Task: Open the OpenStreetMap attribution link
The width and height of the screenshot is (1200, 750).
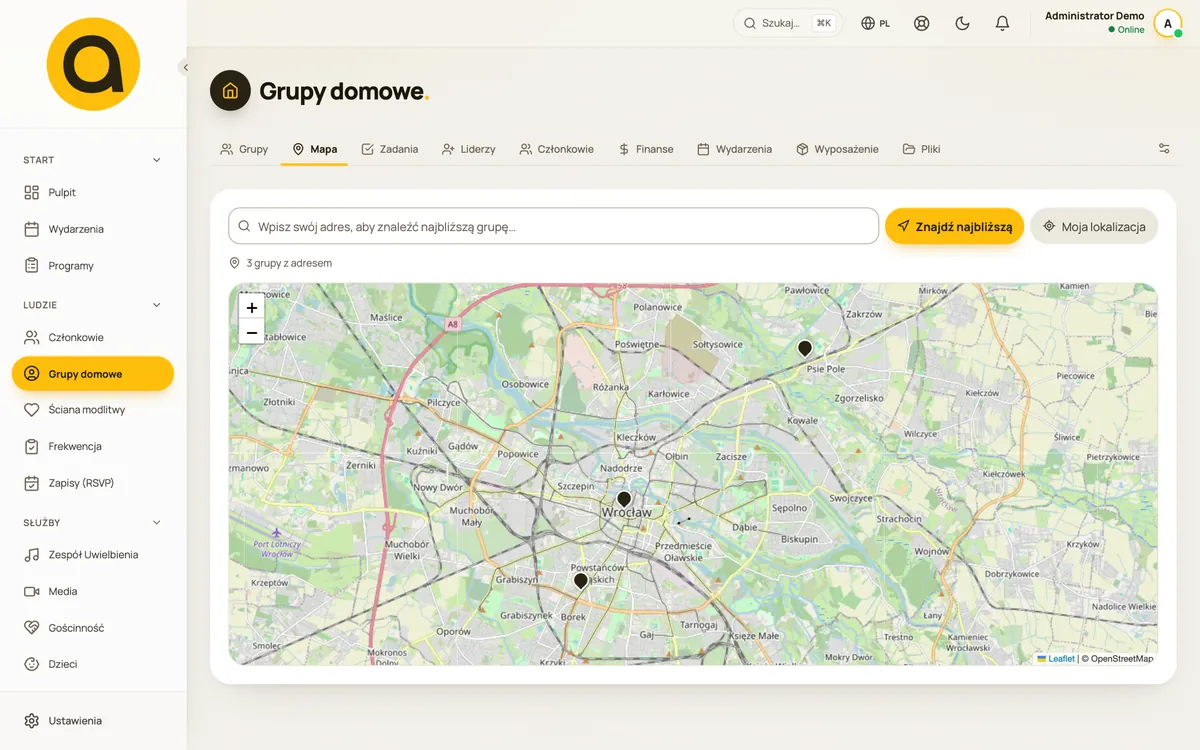Action: (1121, 659)
